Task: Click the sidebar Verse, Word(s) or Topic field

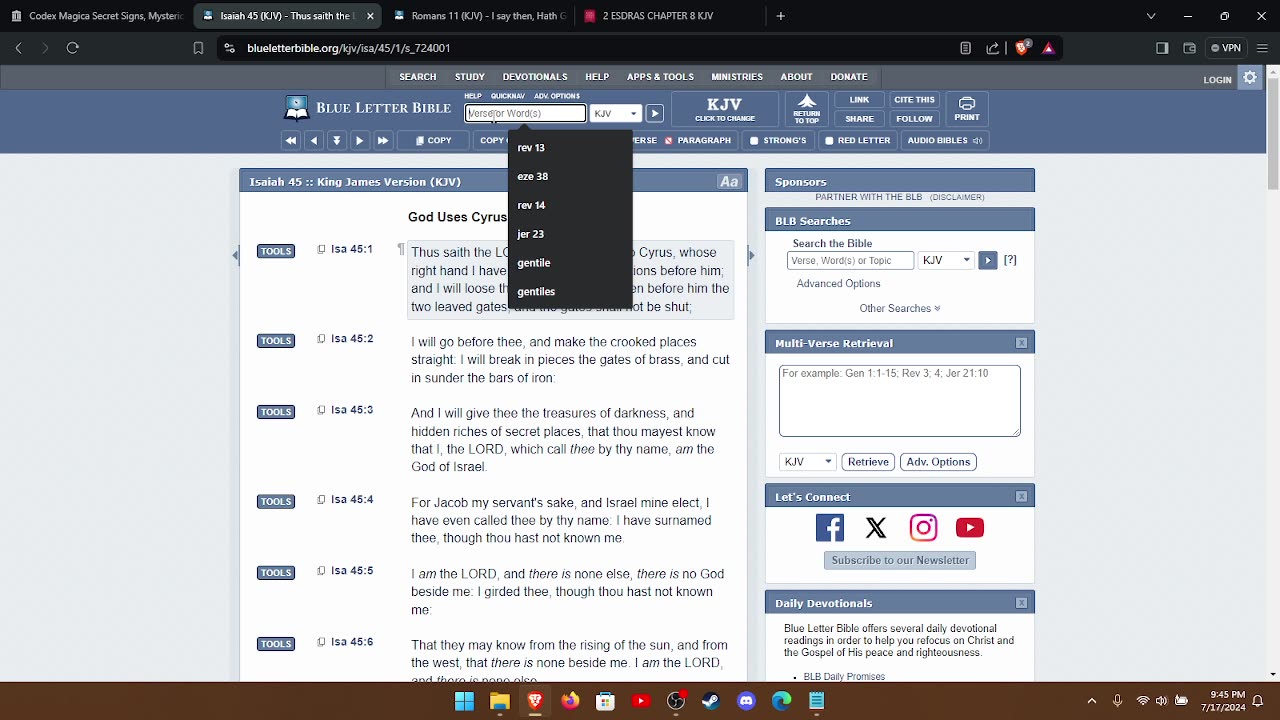Action: click(x=851, y=260)
